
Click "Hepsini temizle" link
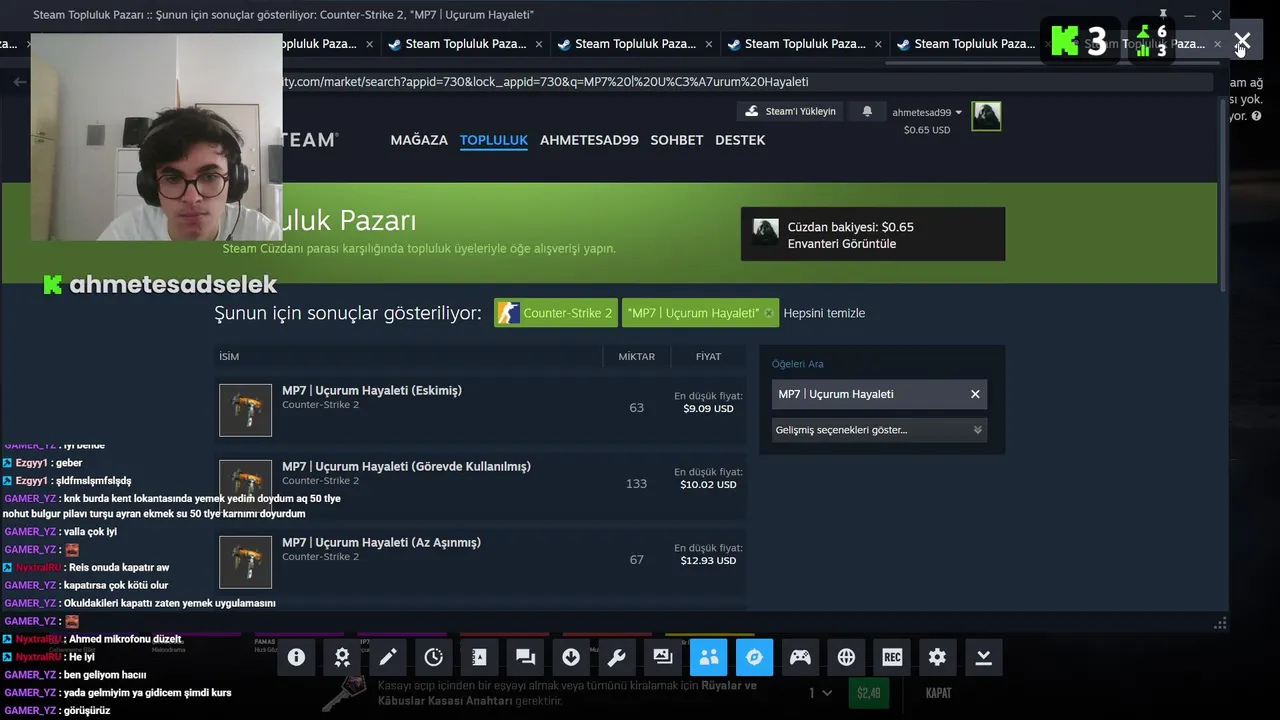(824, 313)
